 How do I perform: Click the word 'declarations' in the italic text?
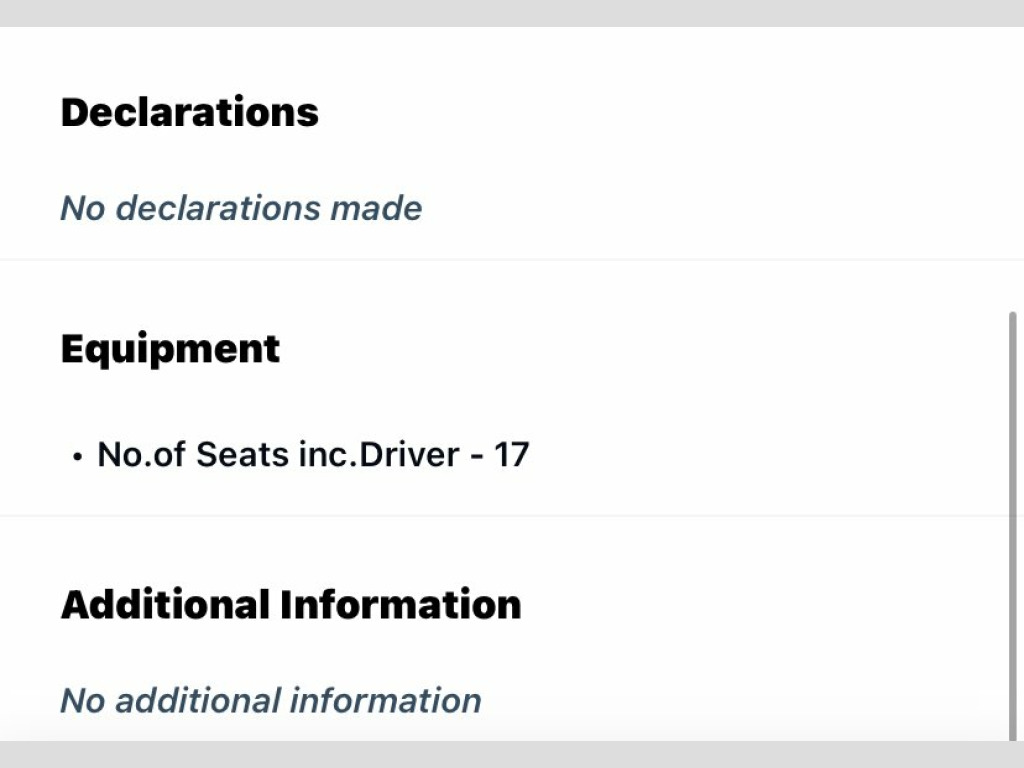(218, 208)
